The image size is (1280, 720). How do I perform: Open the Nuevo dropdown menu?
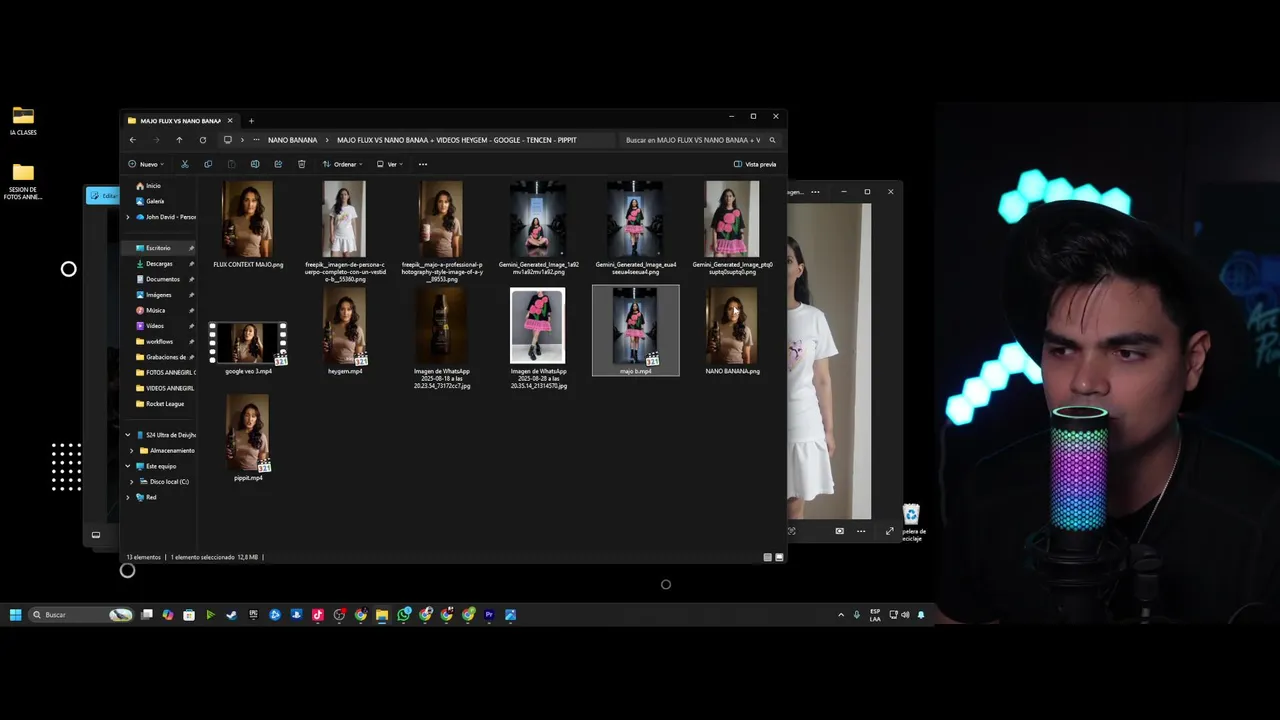tap(146, 164)
